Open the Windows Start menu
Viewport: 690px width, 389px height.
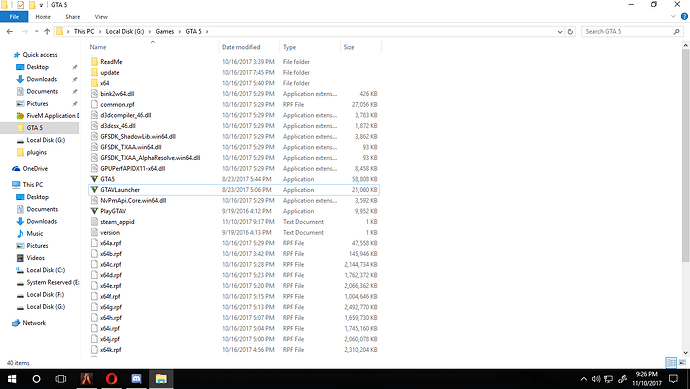pyautogui.click(x=12, y=379)
